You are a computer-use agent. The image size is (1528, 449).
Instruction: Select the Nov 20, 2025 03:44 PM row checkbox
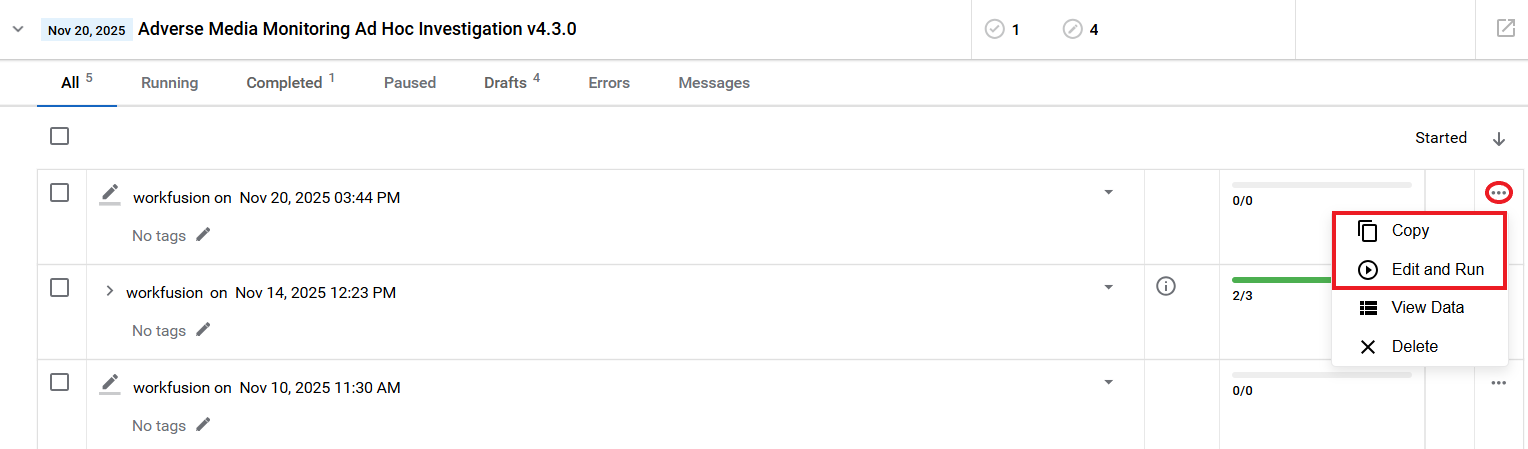[60, 193]
